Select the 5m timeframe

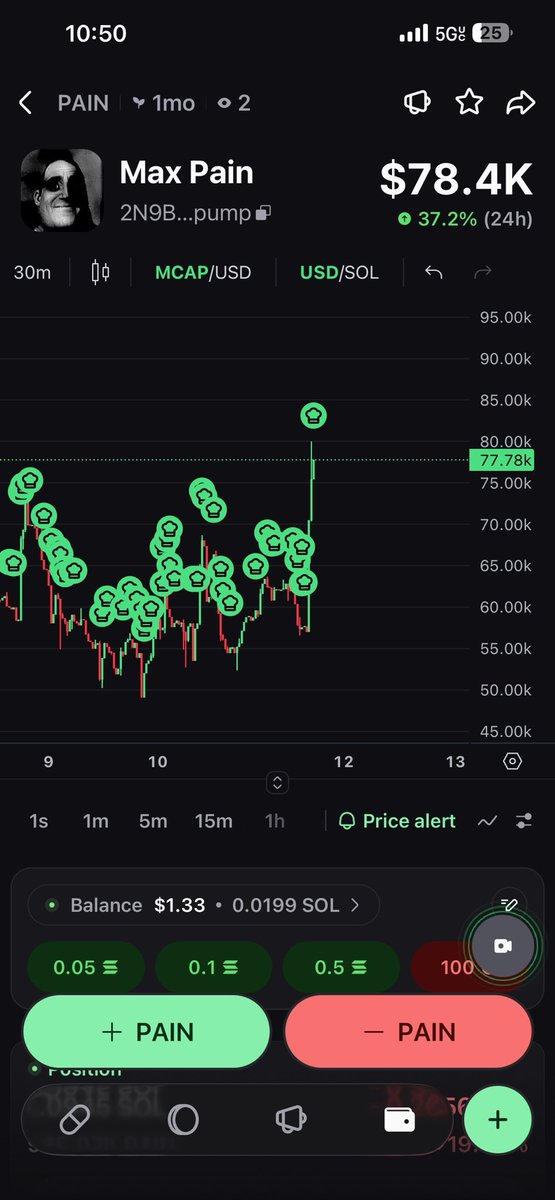pos(153,821)
